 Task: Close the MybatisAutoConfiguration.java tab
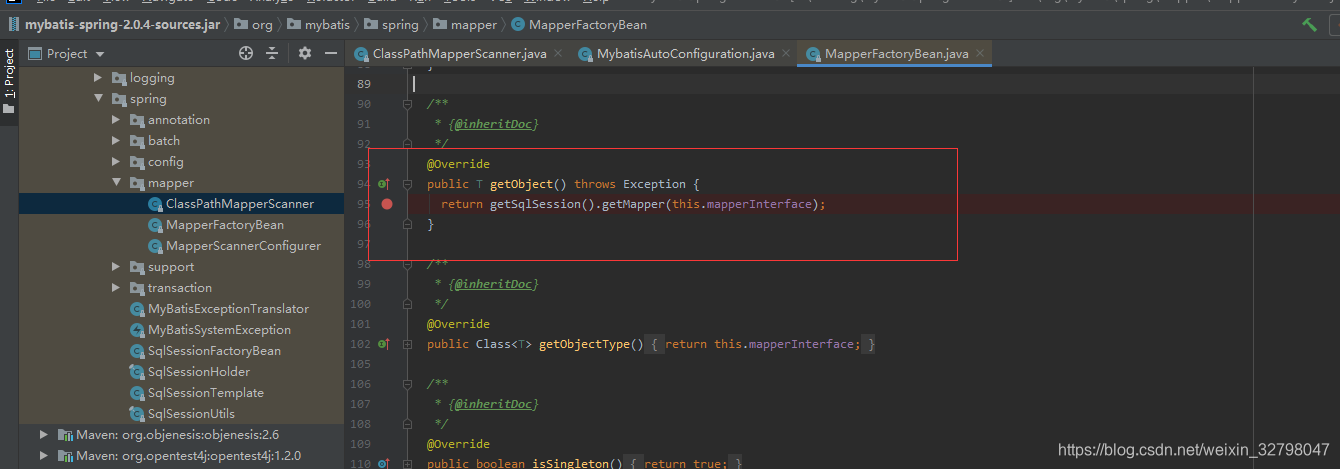[x=787, y=54]
